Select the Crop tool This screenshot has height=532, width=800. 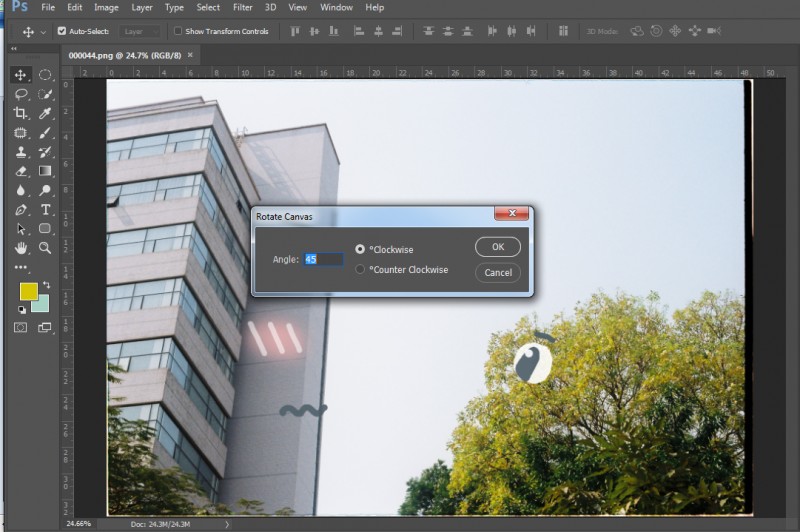click(20, 113)
